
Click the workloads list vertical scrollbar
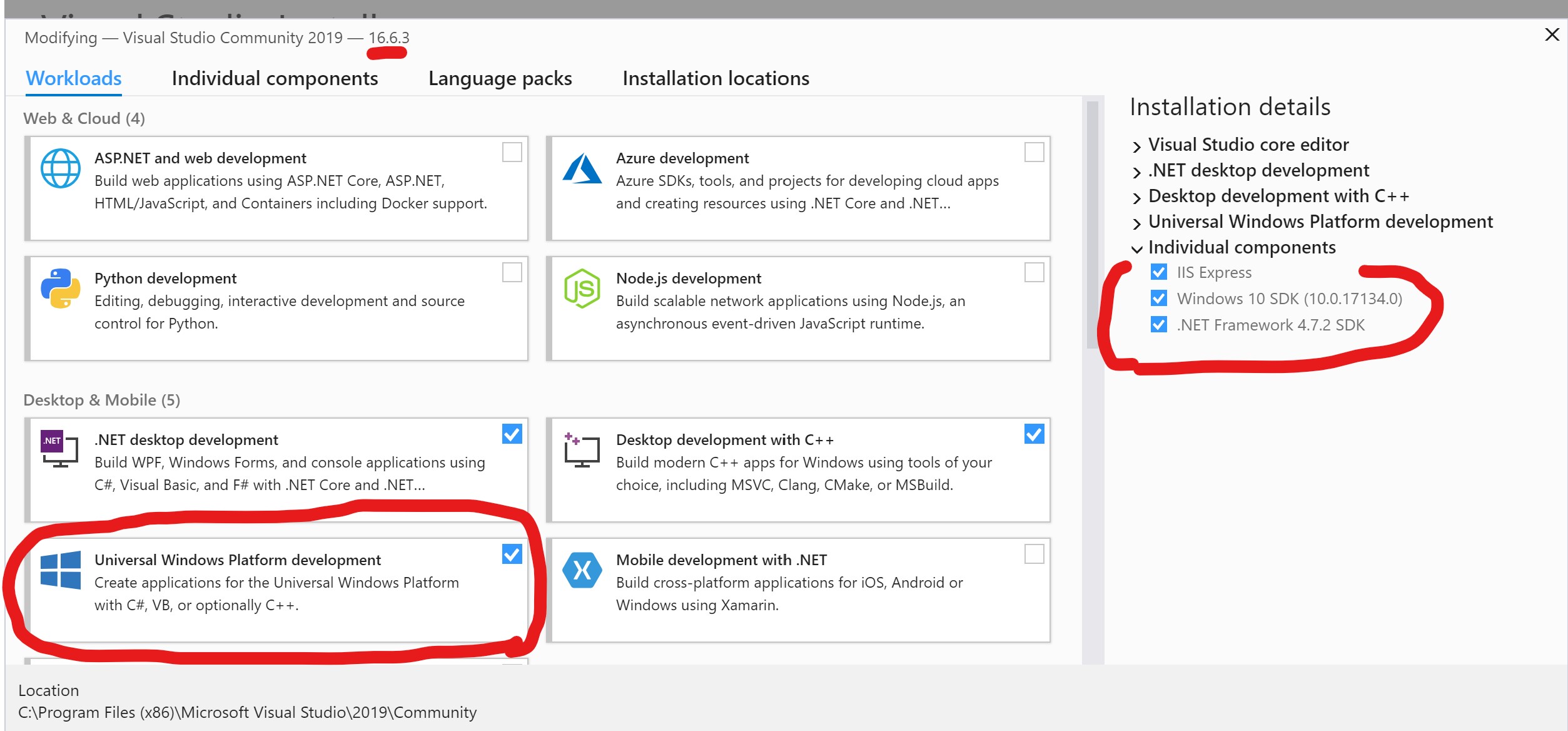click(x=1092, y=225)
